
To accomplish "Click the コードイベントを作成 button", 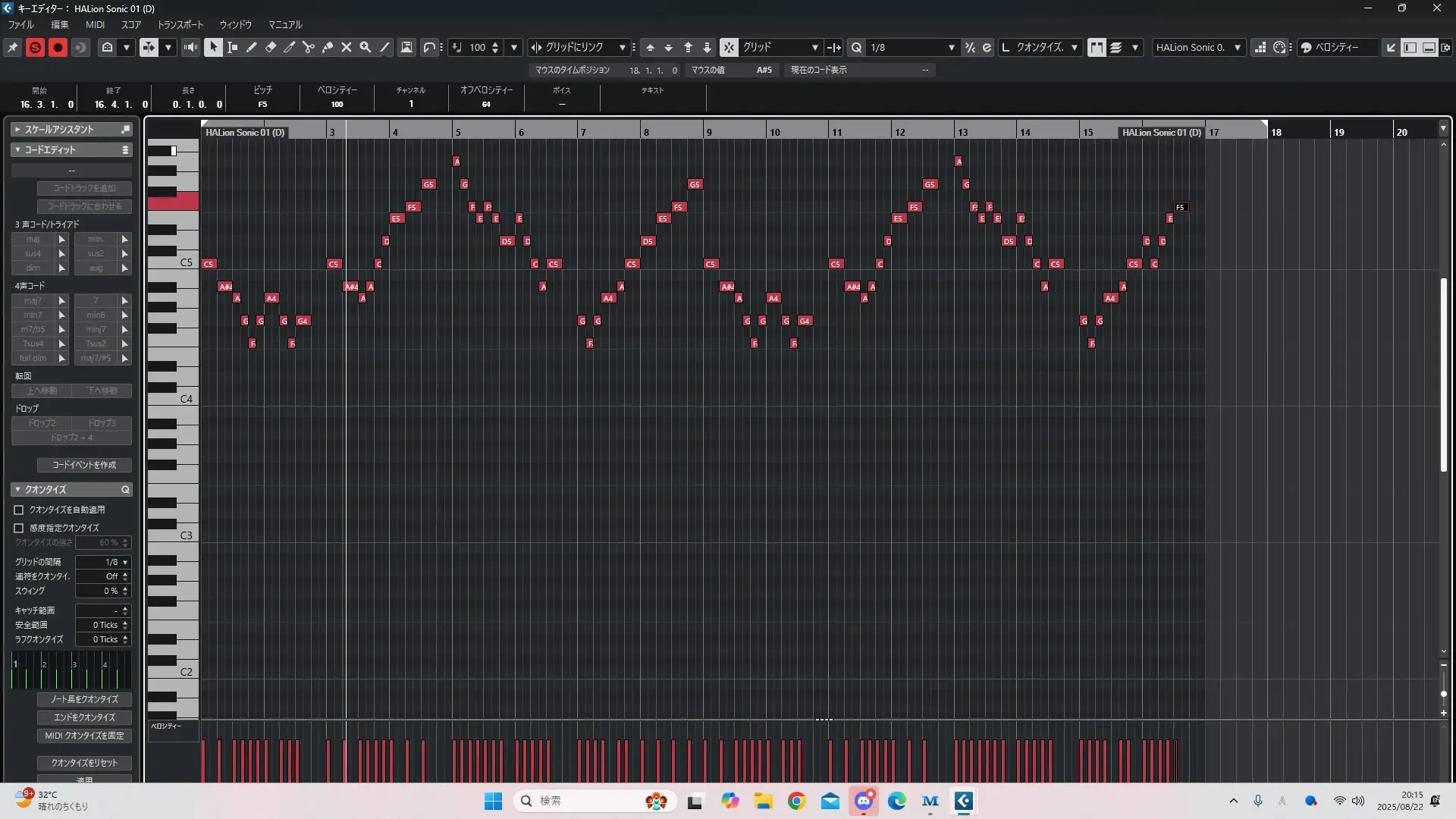I will click(x=84, y=465).
